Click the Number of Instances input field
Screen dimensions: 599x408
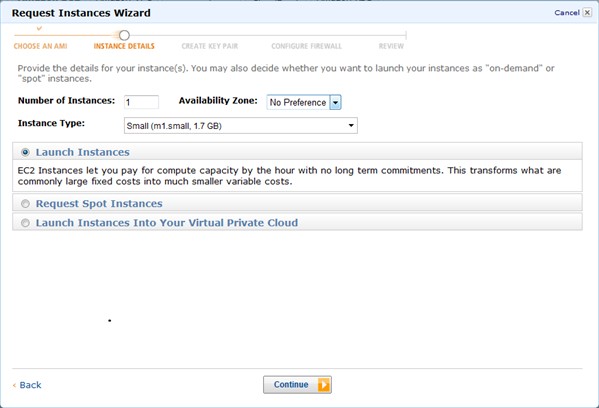click(x=141, y=102)
